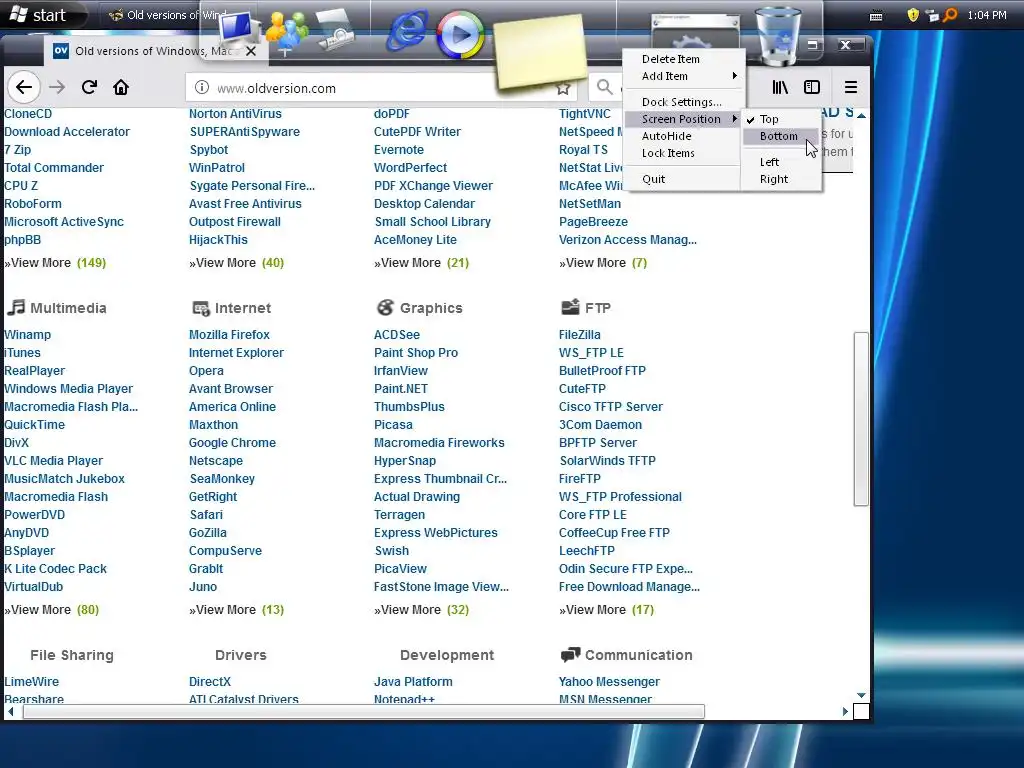The image size is (1024, 768).
Task: Click the site info icon in address bar
Action: tap(202, 88)
